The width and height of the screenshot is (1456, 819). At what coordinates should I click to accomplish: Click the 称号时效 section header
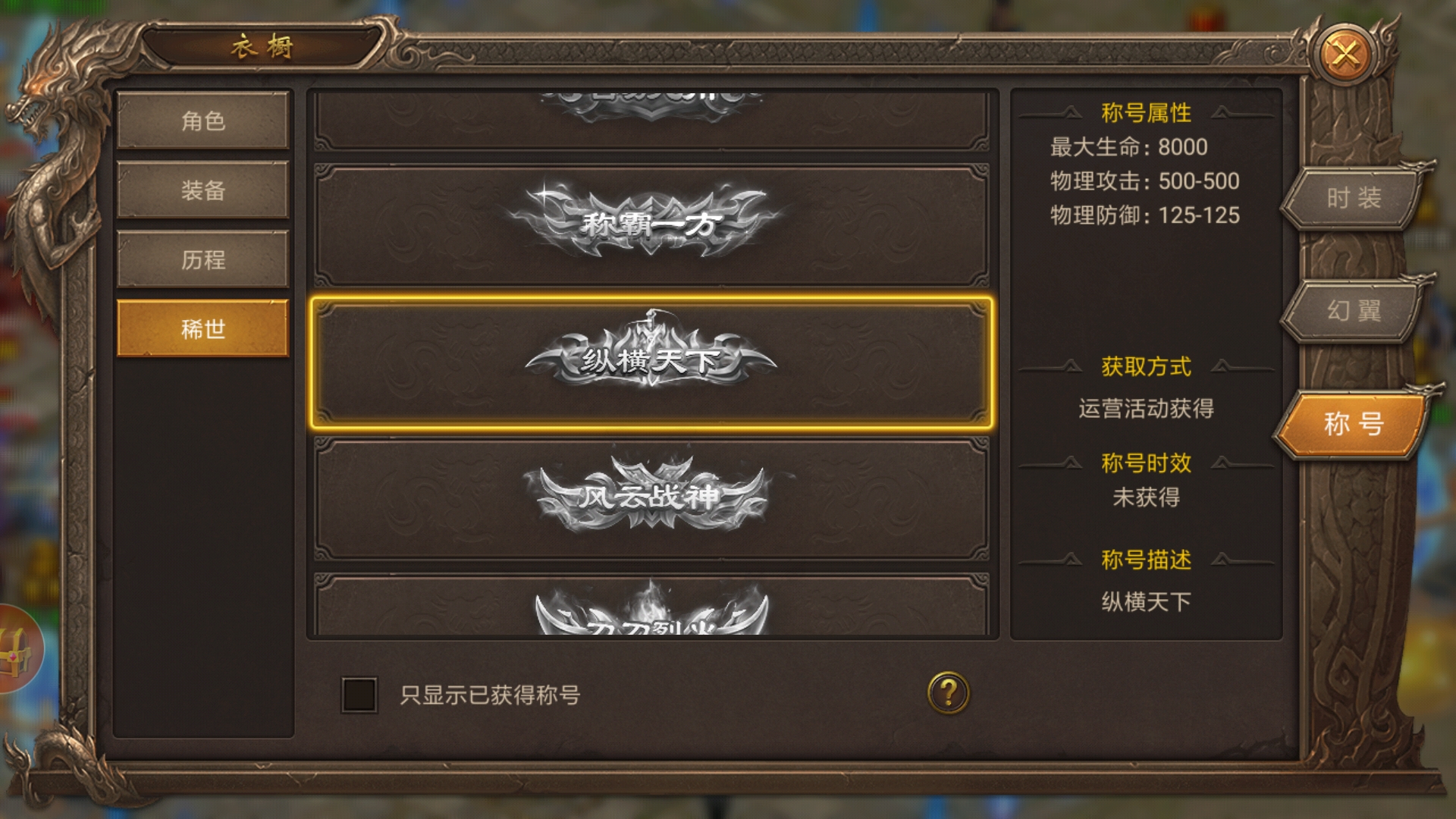[x=1146, y=463]
